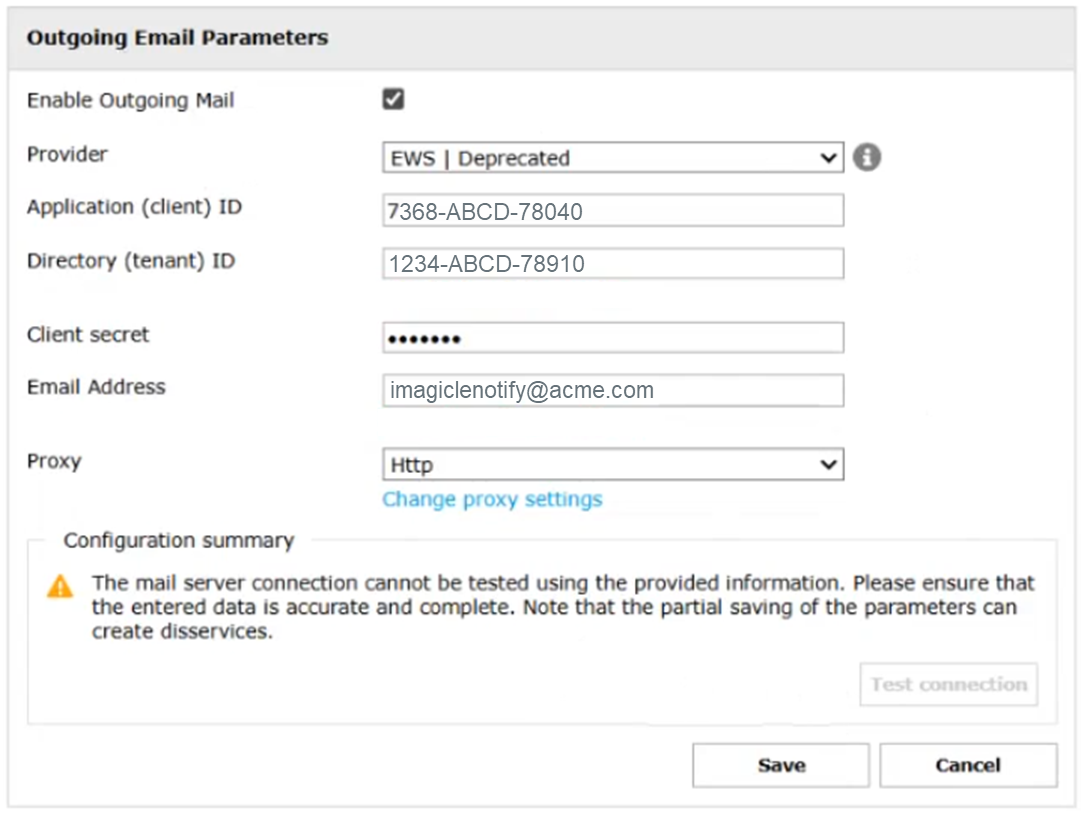This screenshot has height=814, width=1081.
Task: Focus the Application (client) ID field
Action: pyautogui.click(x=612, y=211)
